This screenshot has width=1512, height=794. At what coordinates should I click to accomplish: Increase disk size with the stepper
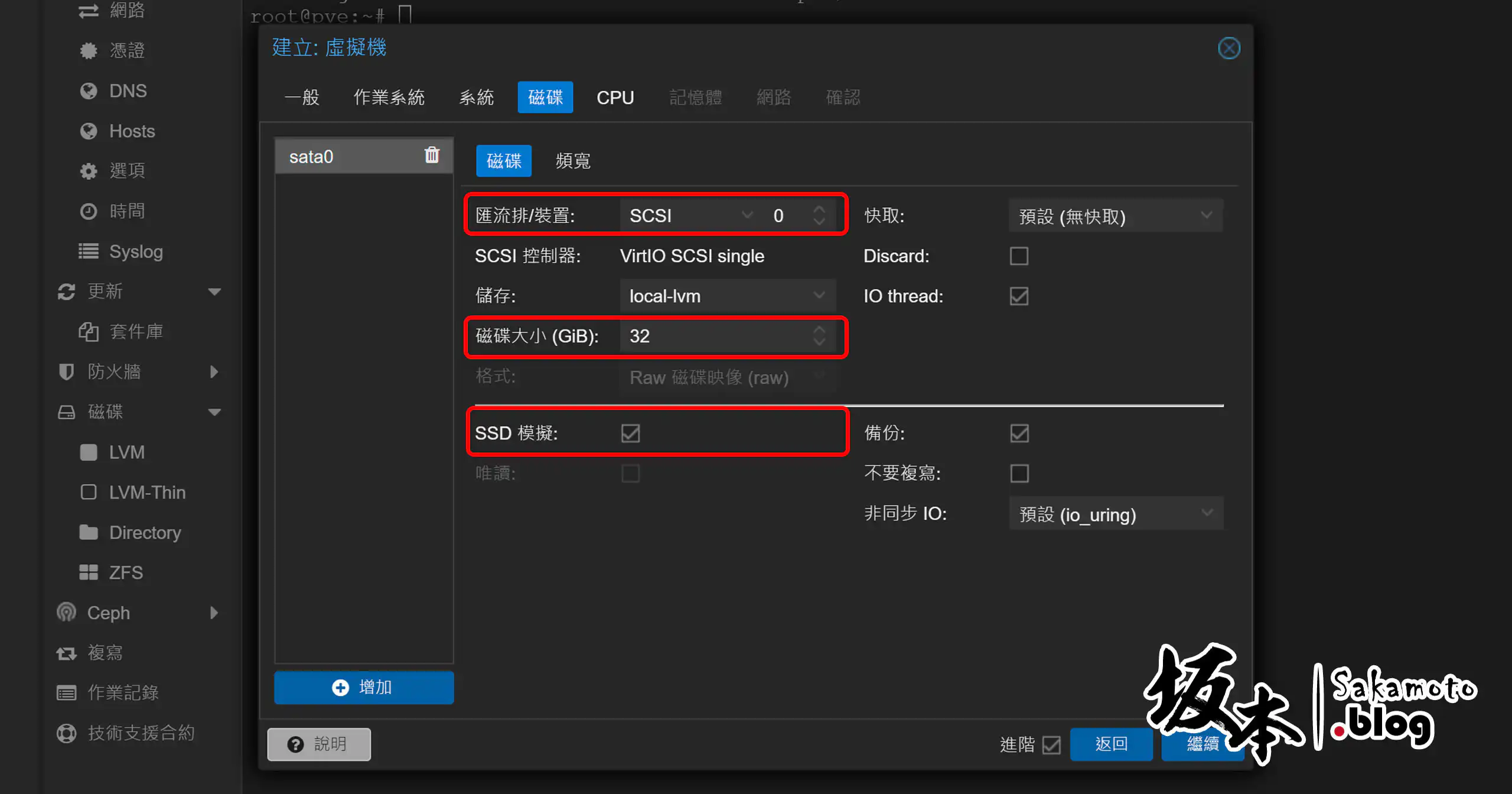(x=820, y=331)
